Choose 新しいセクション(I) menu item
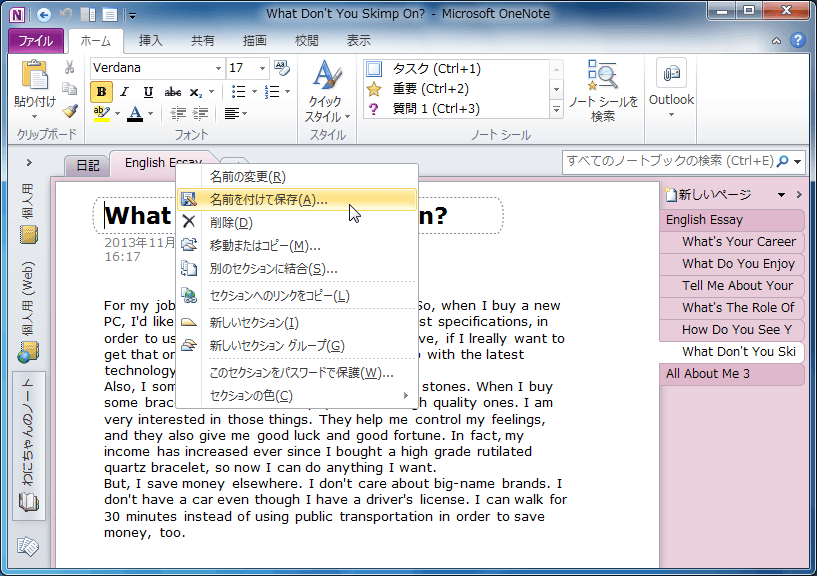 click(297, 323)
